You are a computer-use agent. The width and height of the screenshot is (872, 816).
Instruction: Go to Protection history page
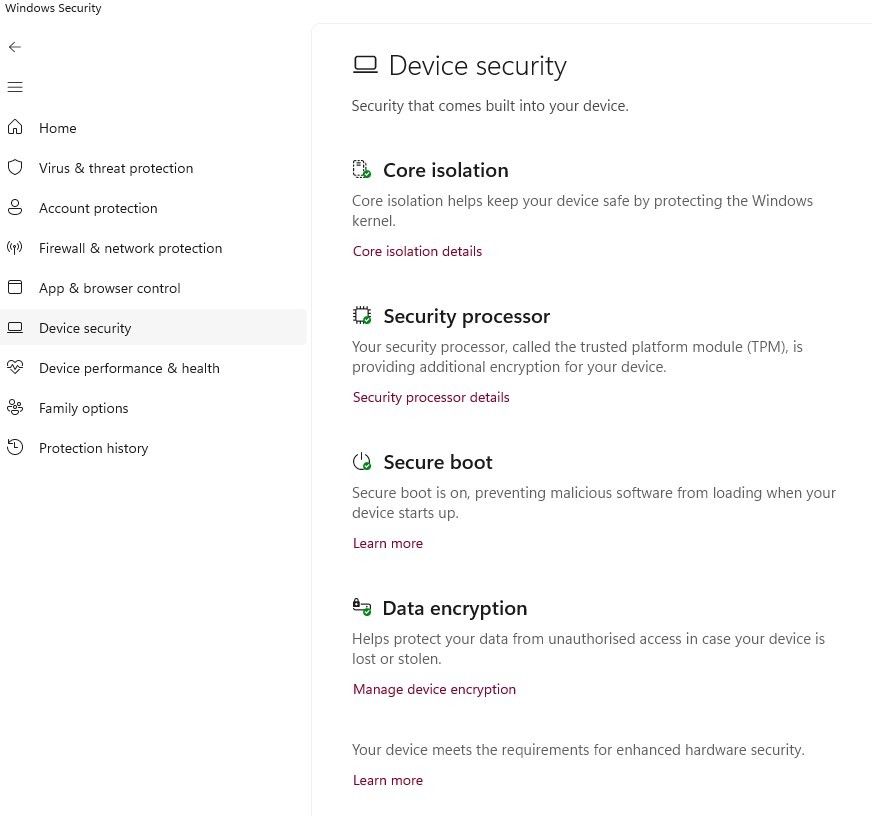point(93,448)
